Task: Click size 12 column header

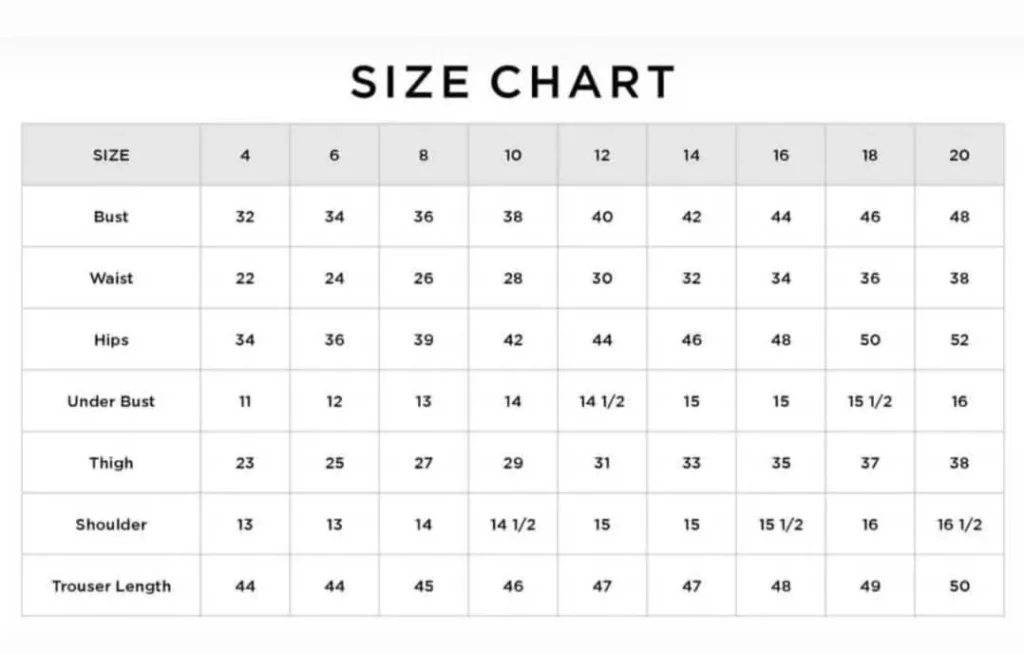Action: 602,155
